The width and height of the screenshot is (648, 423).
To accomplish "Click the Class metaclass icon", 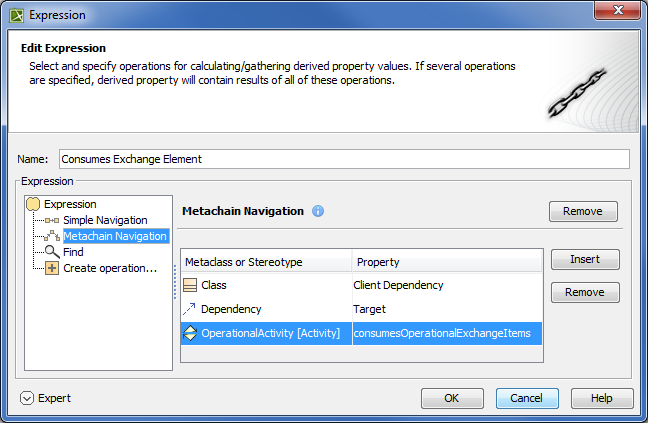I will 191,285.
